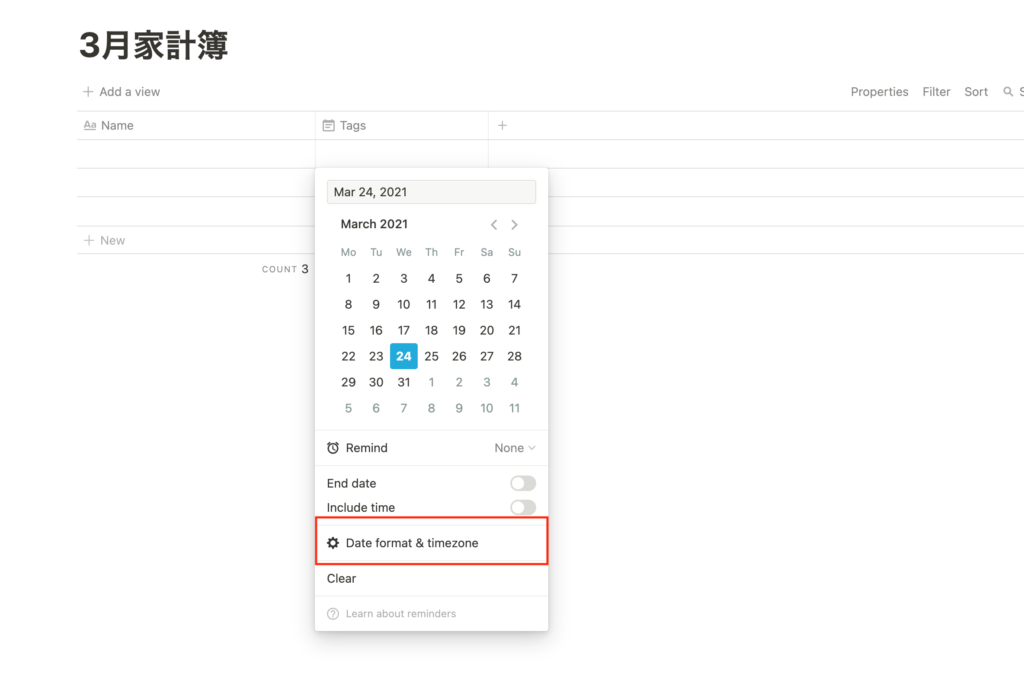This screenshot has width=1024, height=689.
Task: Click the COUNT 3 summary
Action: pos(285,269)
